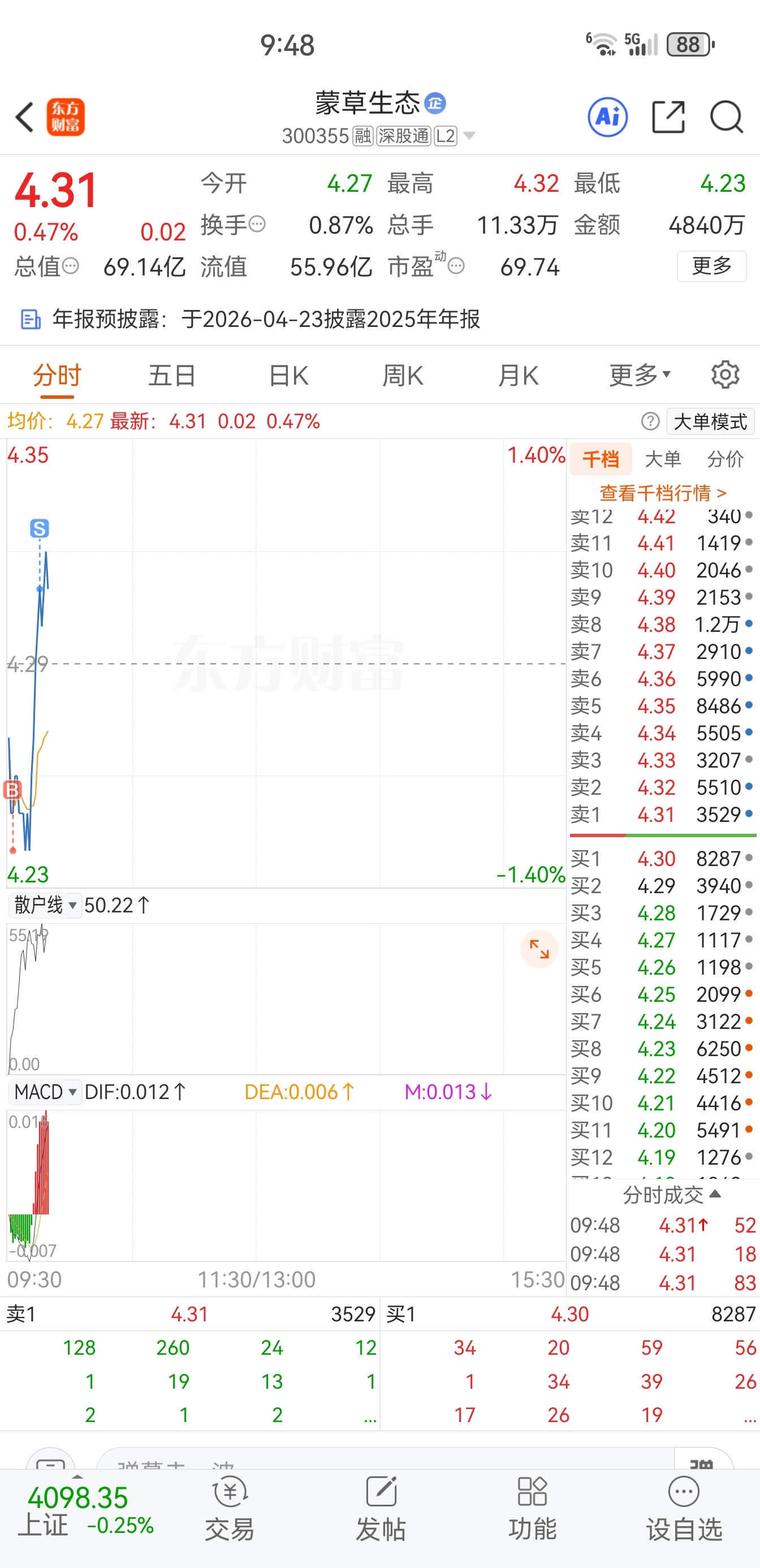Tap the back arrow
This screenshot has height=1568, width=760.
[x=24, y=117]
